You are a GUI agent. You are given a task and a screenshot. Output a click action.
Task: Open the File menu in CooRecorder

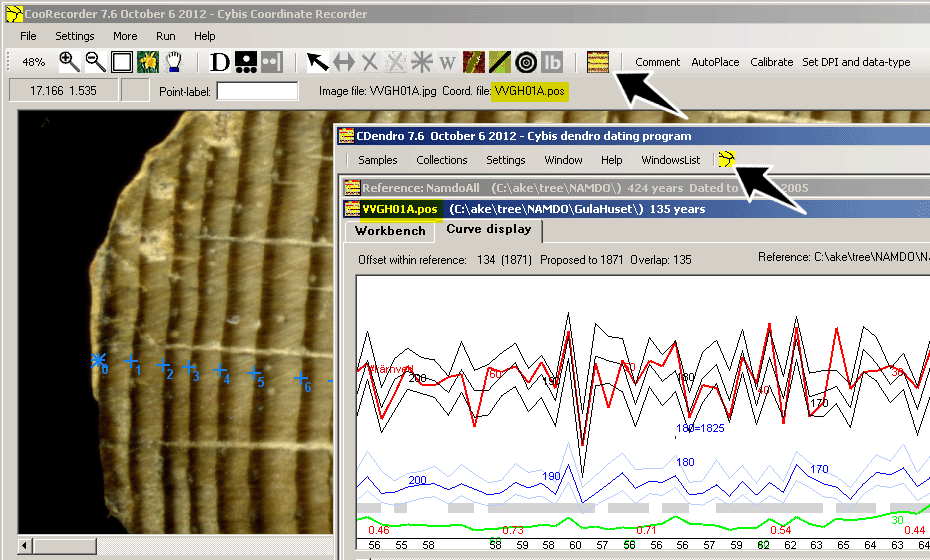coord(28,36)
